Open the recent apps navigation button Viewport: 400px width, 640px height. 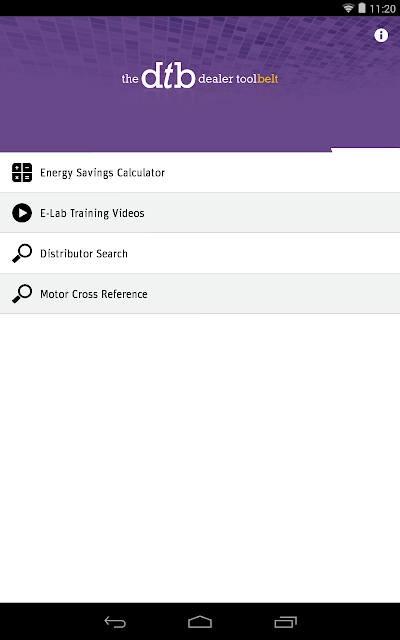point(285,622)
